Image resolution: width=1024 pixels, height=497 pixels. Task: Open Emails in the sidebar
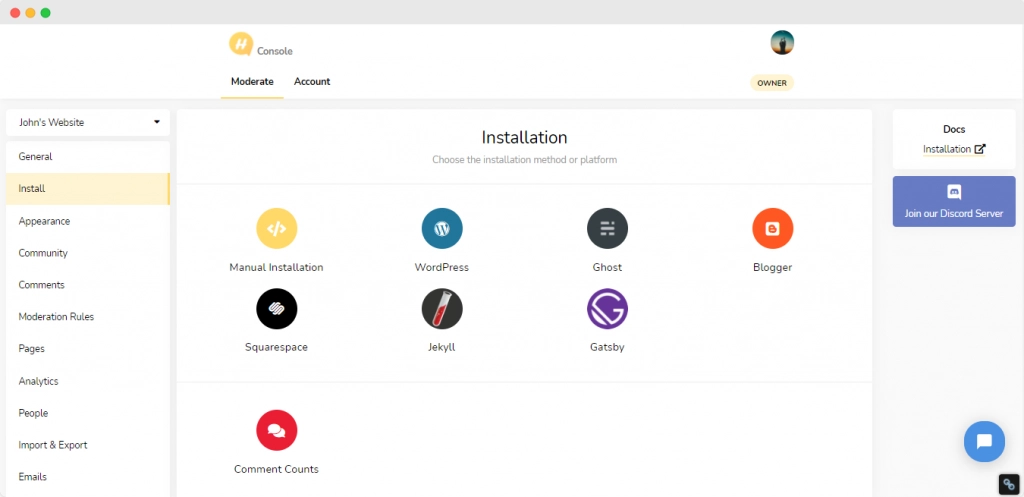[x=88, y=477]
